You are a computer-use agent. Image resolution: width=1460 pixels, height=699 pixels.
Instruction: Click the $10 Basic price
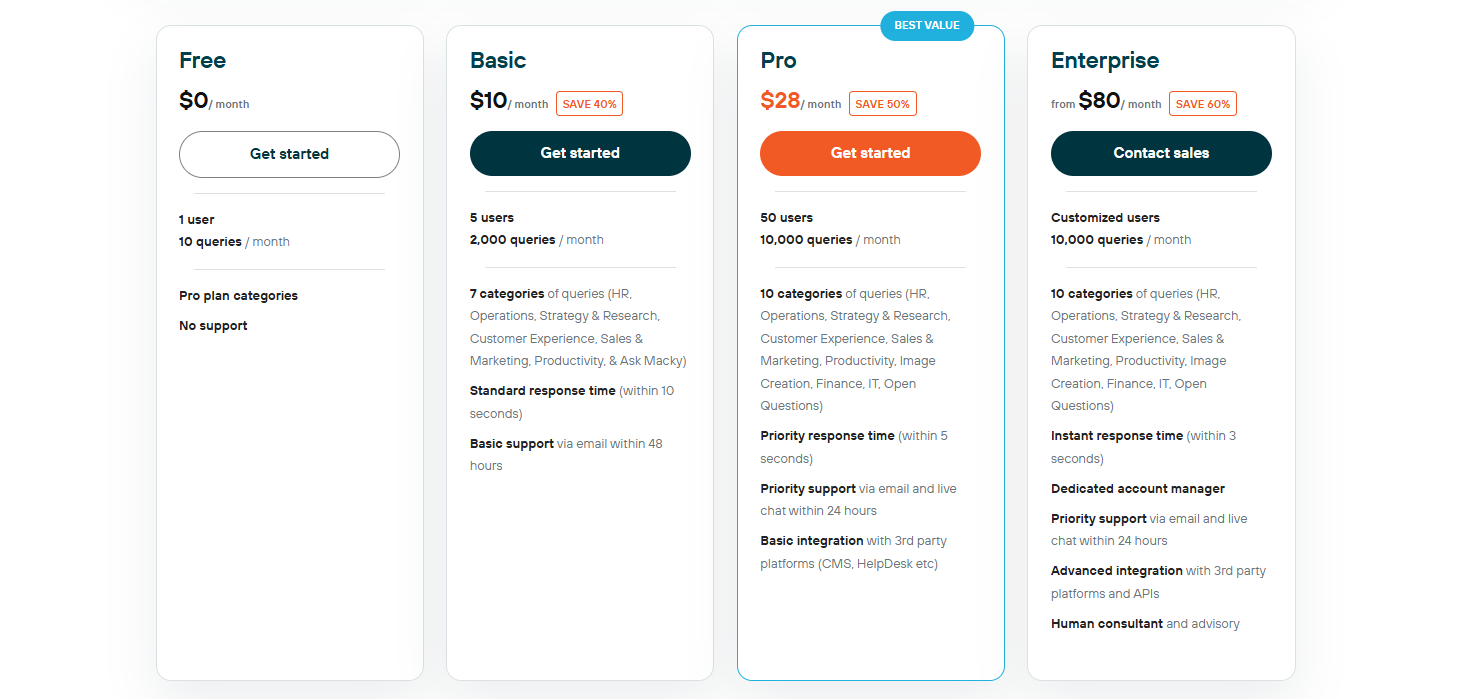coord(489,100)
